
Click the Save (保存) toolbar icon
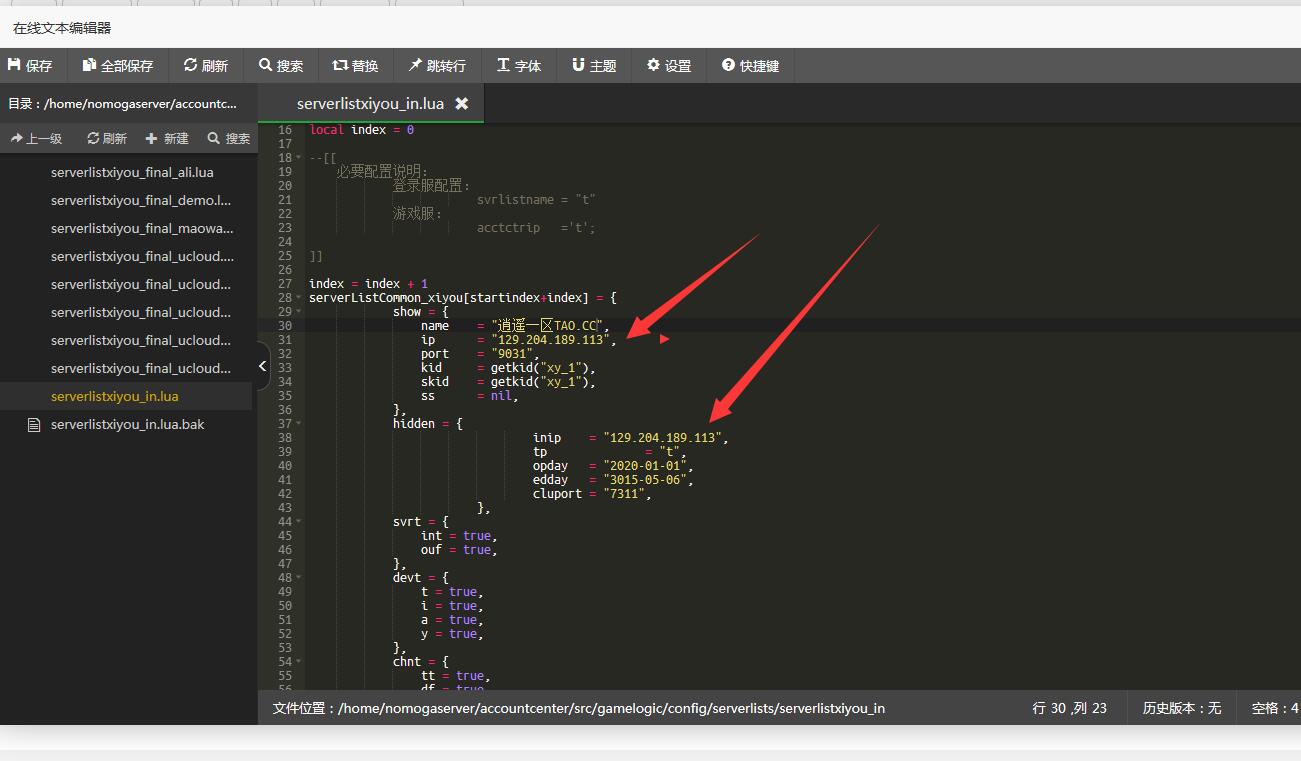pos(30,66)
